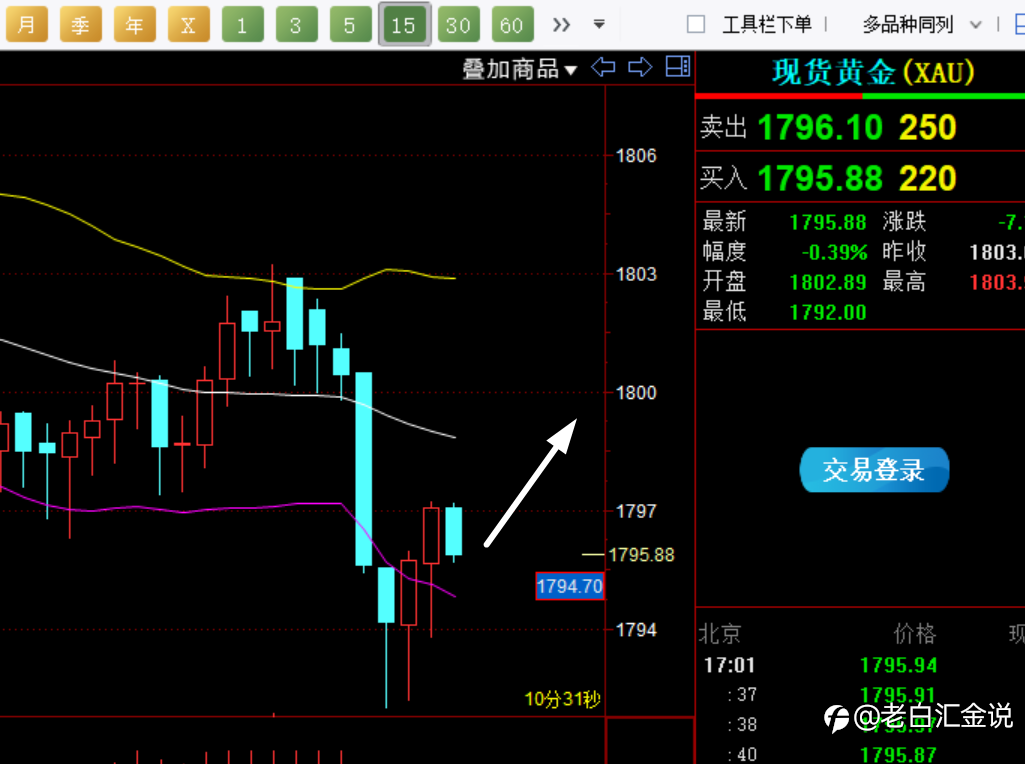The image size is (1025, 764).
Task: Expand the 多品种同列 dropdown
Action: pyautogui.click(x=921, y=25)
